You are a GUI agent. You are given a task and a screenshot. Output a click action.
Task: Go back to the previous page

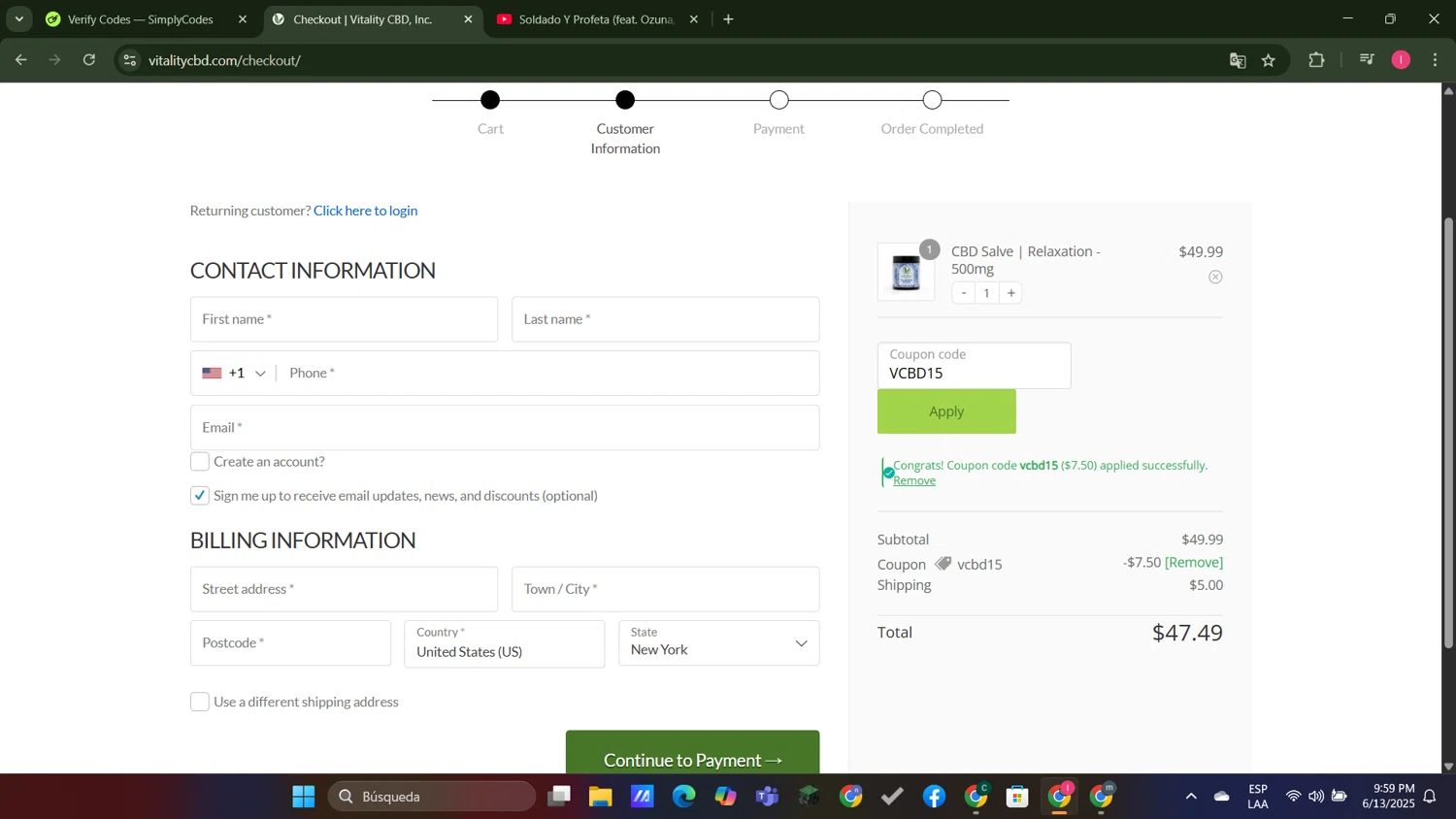coord(21,60)
